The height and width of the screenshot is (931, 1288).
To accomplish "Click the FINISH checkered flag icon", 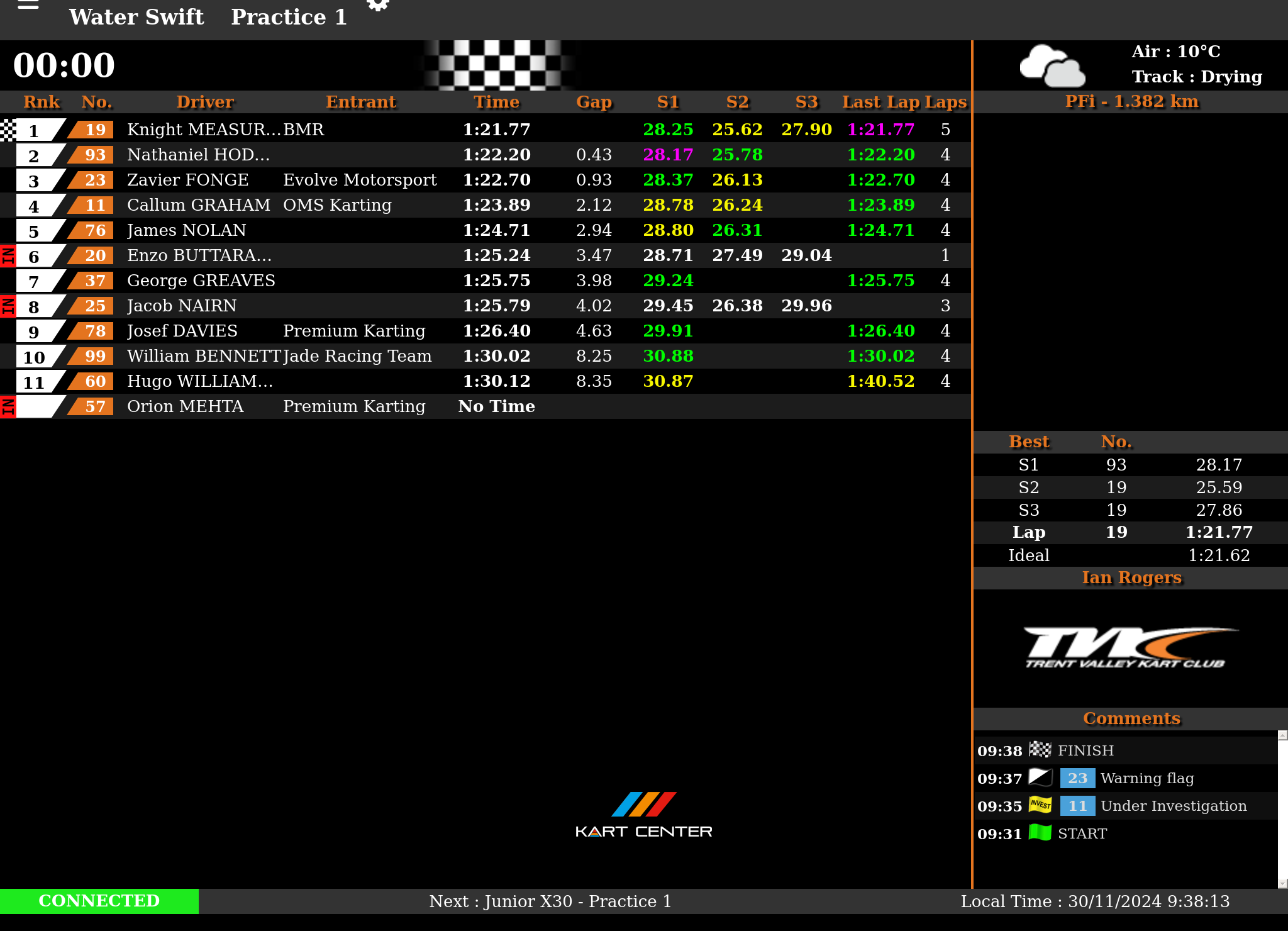I will coord(1040,749).
